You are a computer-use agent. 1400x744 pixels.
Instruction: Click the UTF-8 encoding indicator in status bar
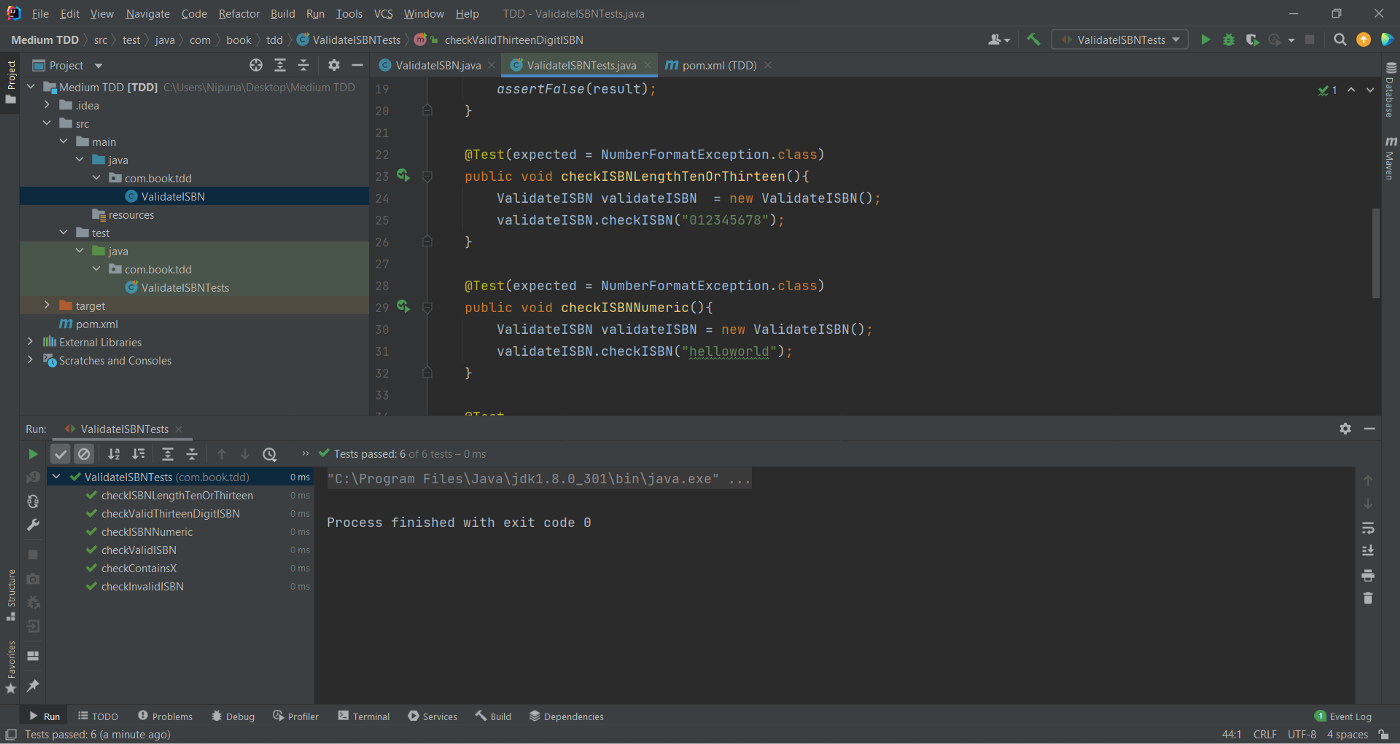(x=1301, y=734)
